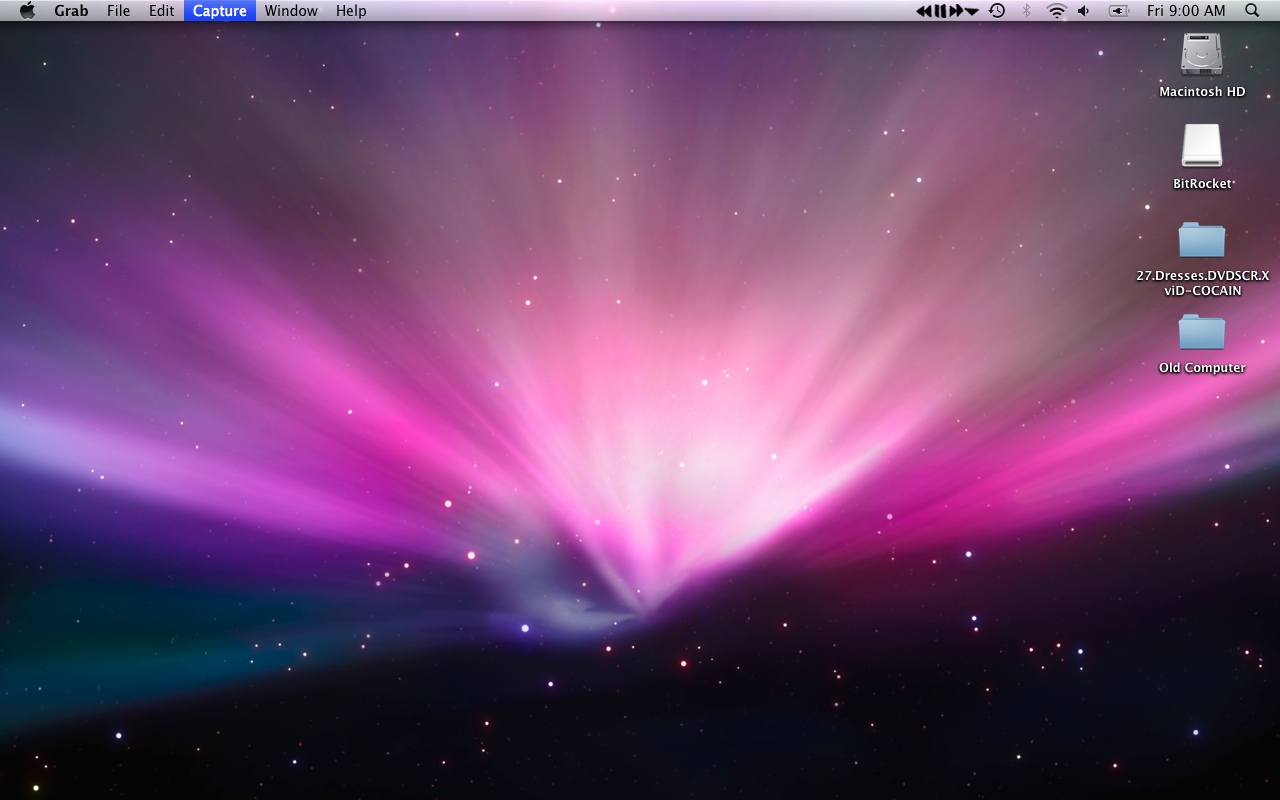Open the Window menu of Grab
The image size is (1280, 800).
coord(291,11)
